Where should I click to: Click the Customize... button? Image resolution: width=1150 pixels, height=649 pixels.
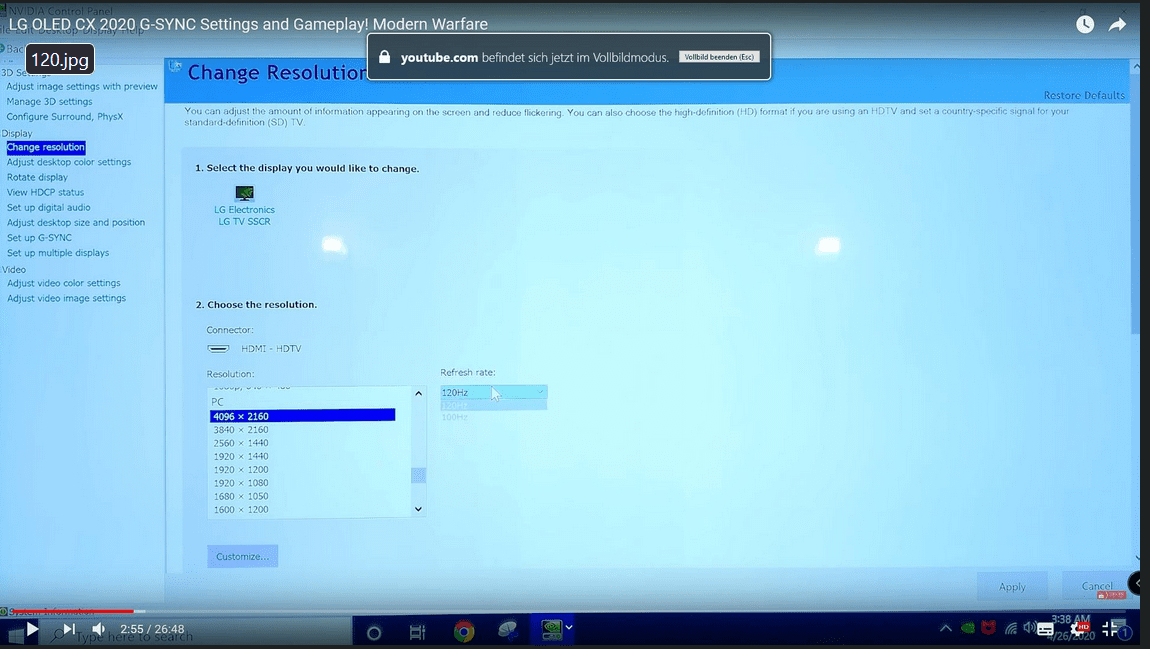point(242,556)
